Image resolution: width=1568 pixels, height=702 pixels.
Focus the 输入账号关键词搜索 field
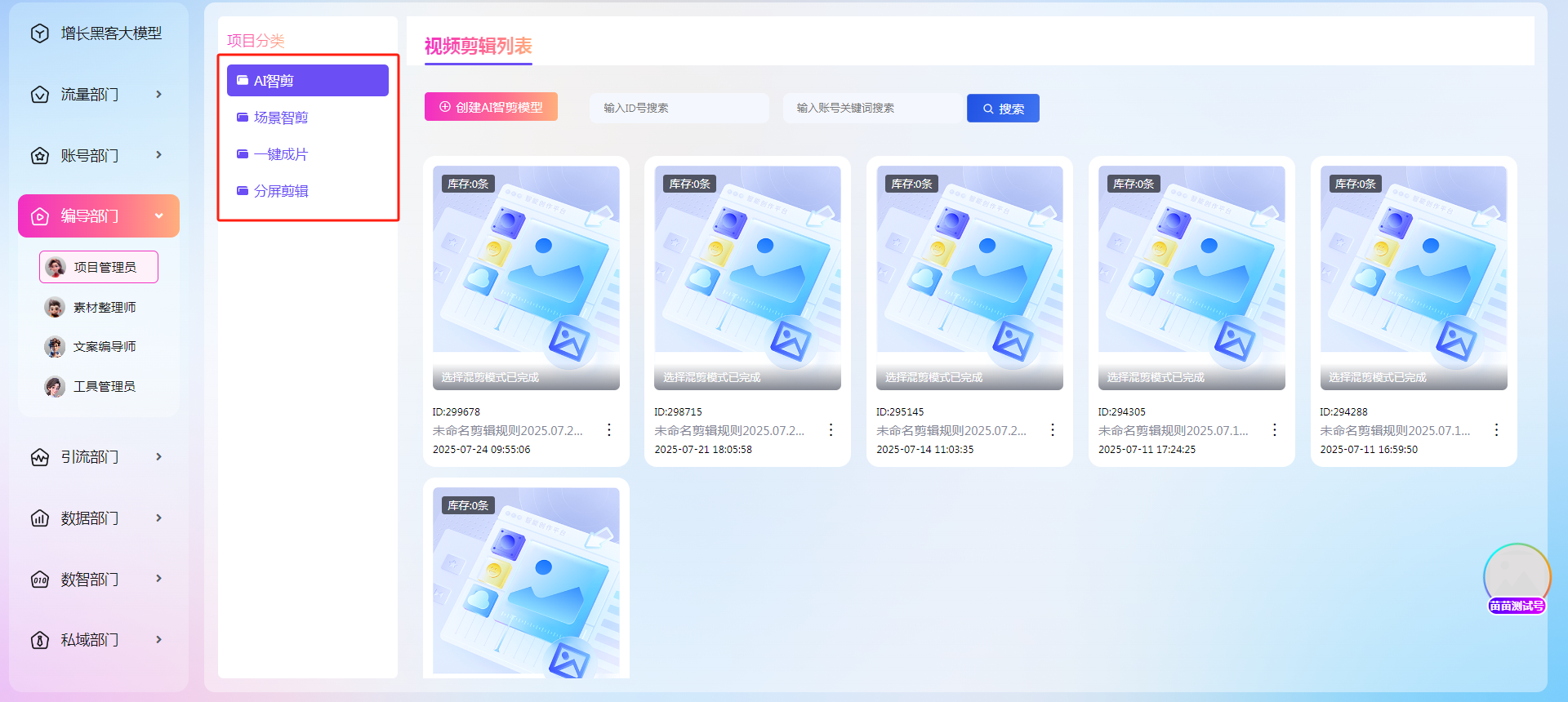(x=875, y=108)
